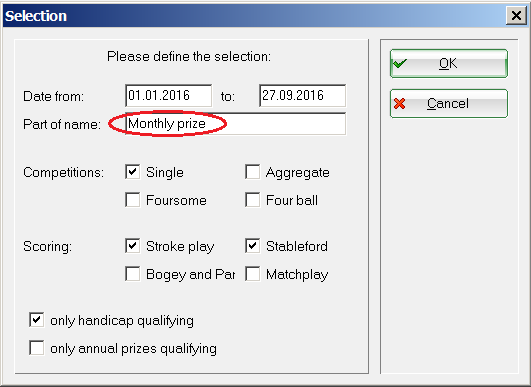Tick the Foursome checkbox

point(132,200)
